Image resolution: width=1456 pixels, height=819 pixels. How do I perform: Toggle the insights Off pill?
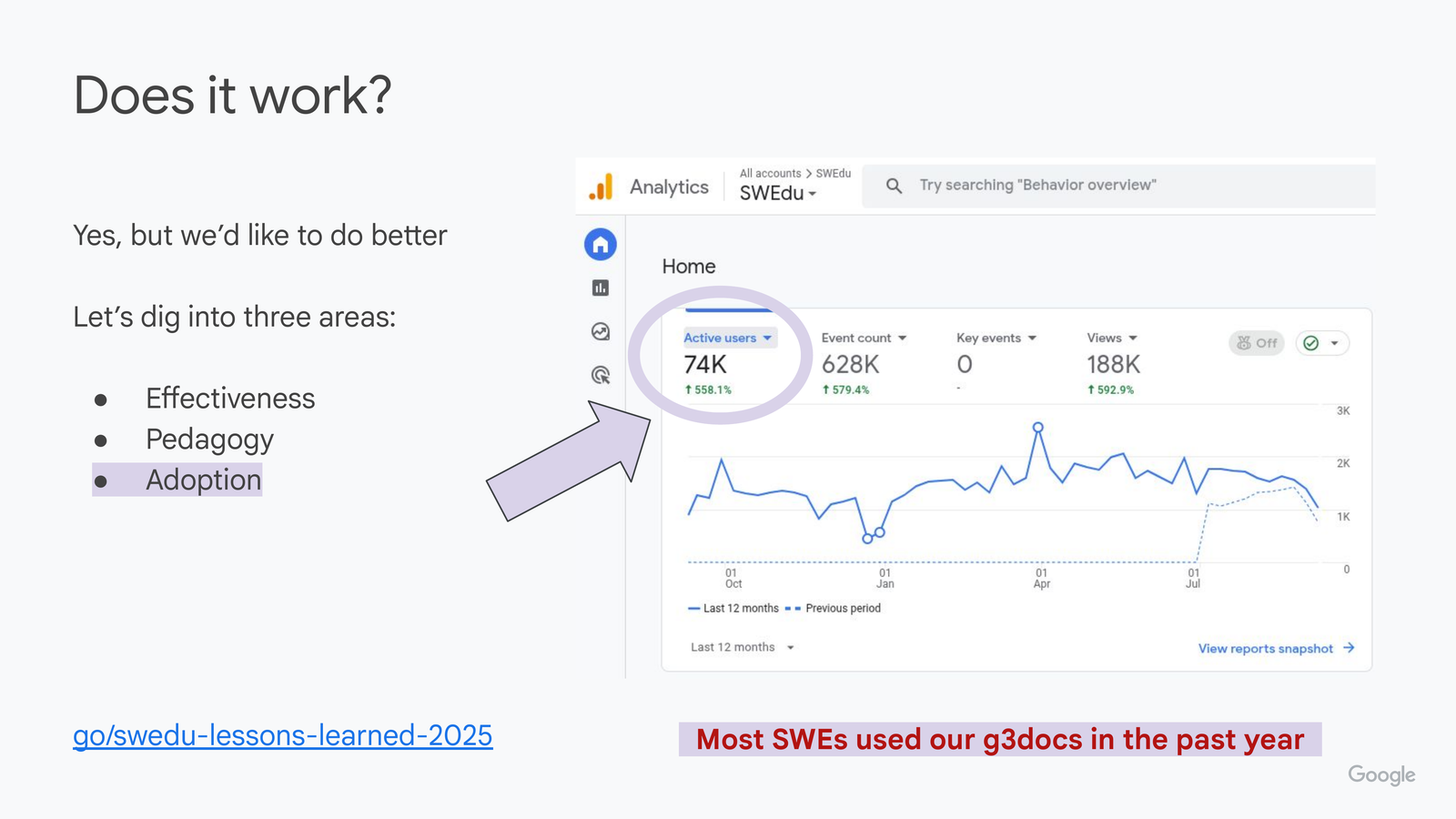click(1257, 343)
